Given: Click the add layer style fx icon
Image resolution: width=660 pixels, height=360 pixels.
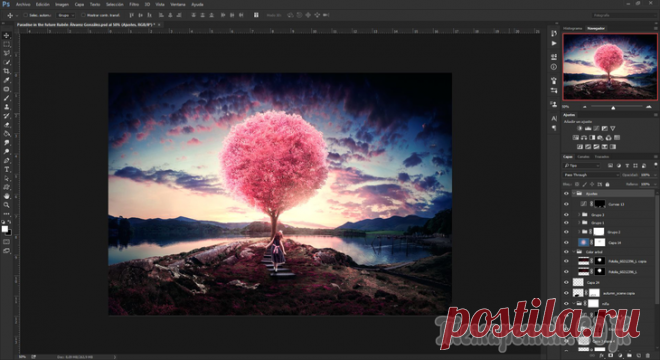Looking at the screenshot, I should [601, 356].
